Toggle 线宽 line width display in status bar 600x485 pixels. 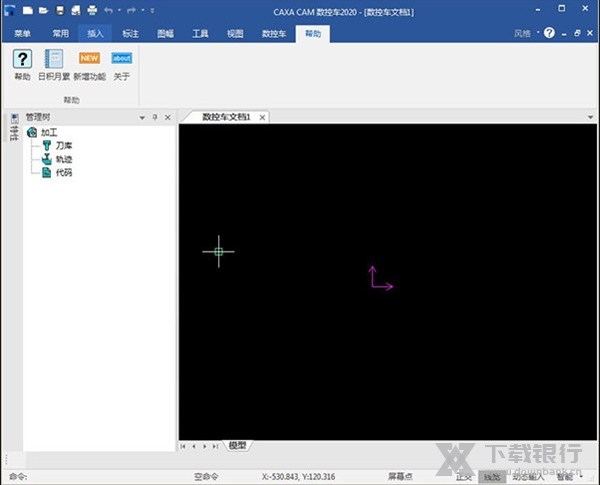click(490, 477)
